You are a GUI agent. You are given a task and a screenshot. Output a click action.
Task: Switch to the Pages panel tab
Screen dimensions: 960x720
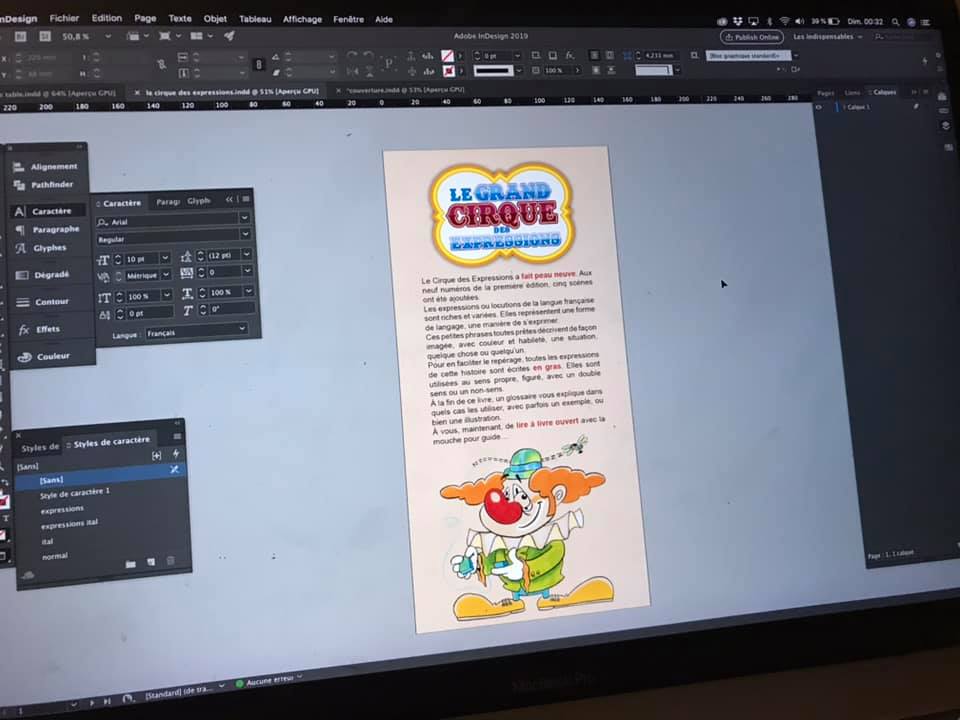point(825,93)
